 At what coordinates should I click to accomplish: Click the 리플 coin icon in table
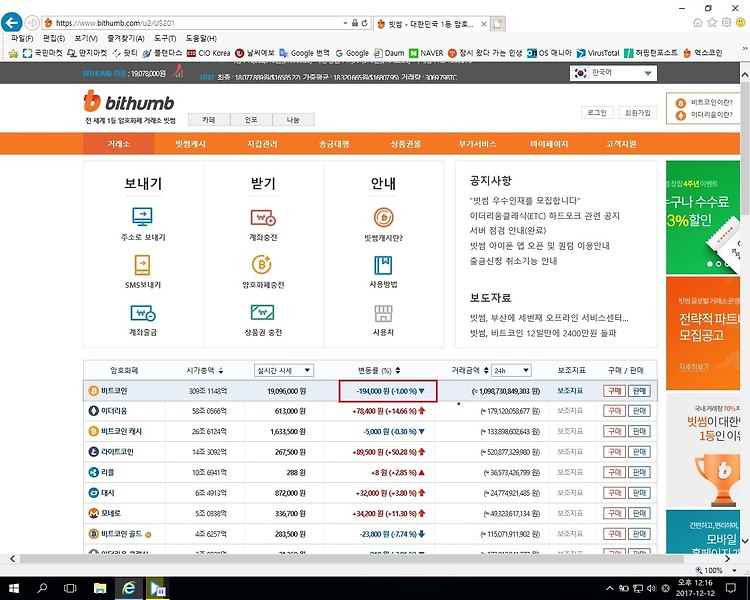pyautogui.click(x=93, y=472)
